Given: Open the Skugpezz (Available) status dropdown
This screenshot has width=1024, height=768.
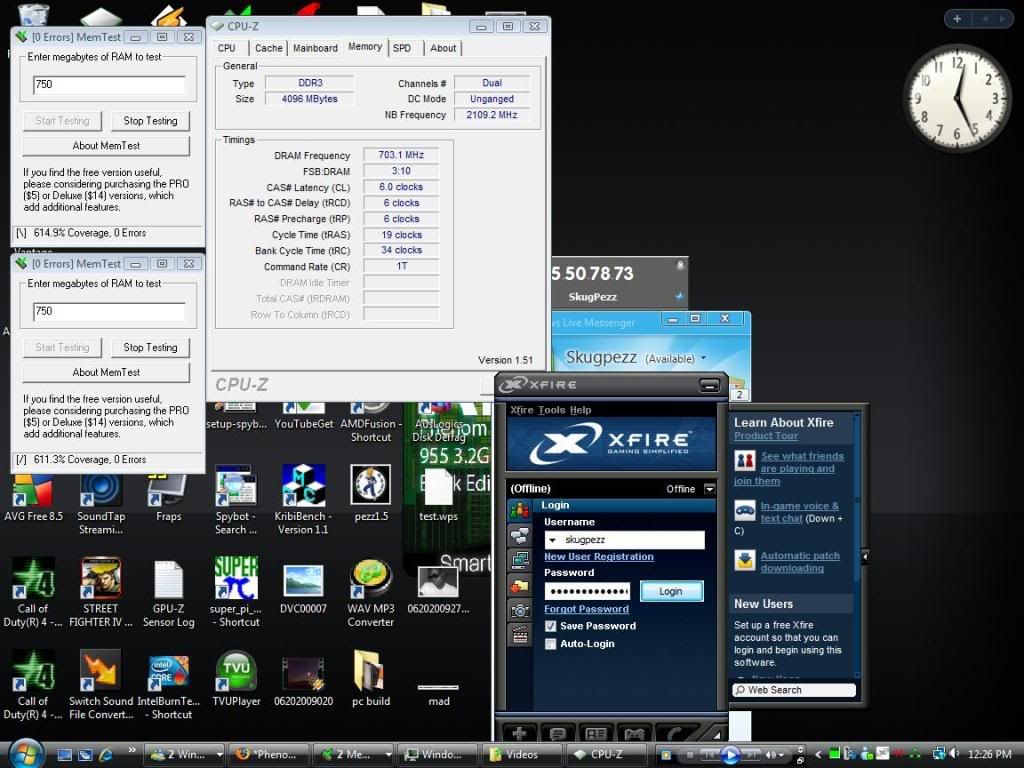Looking at the screenshot, I should click(703, 358).
